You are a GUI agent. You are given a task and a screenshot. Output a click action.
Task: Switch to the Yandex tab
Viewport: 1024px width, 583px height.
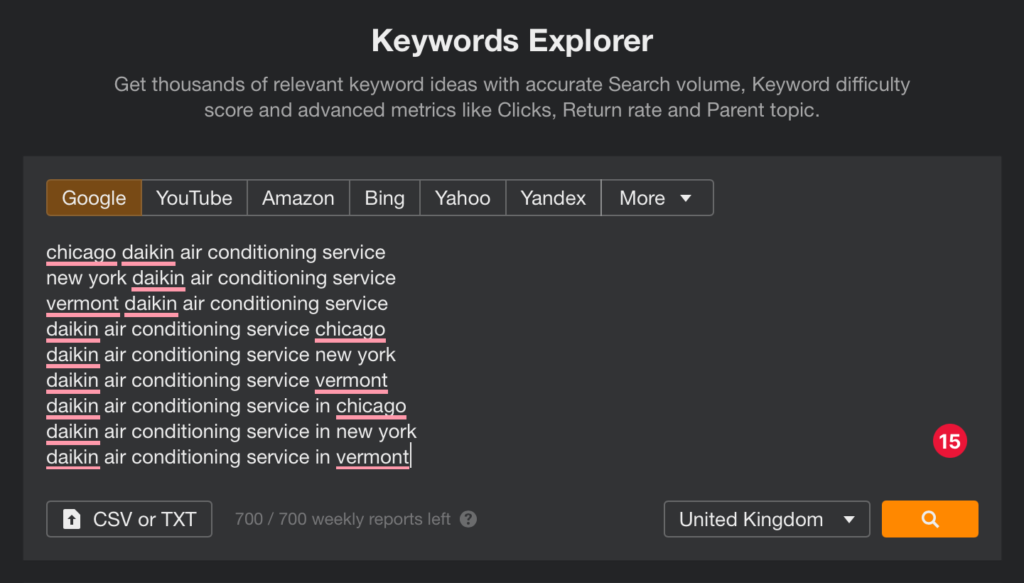point(553,198)
